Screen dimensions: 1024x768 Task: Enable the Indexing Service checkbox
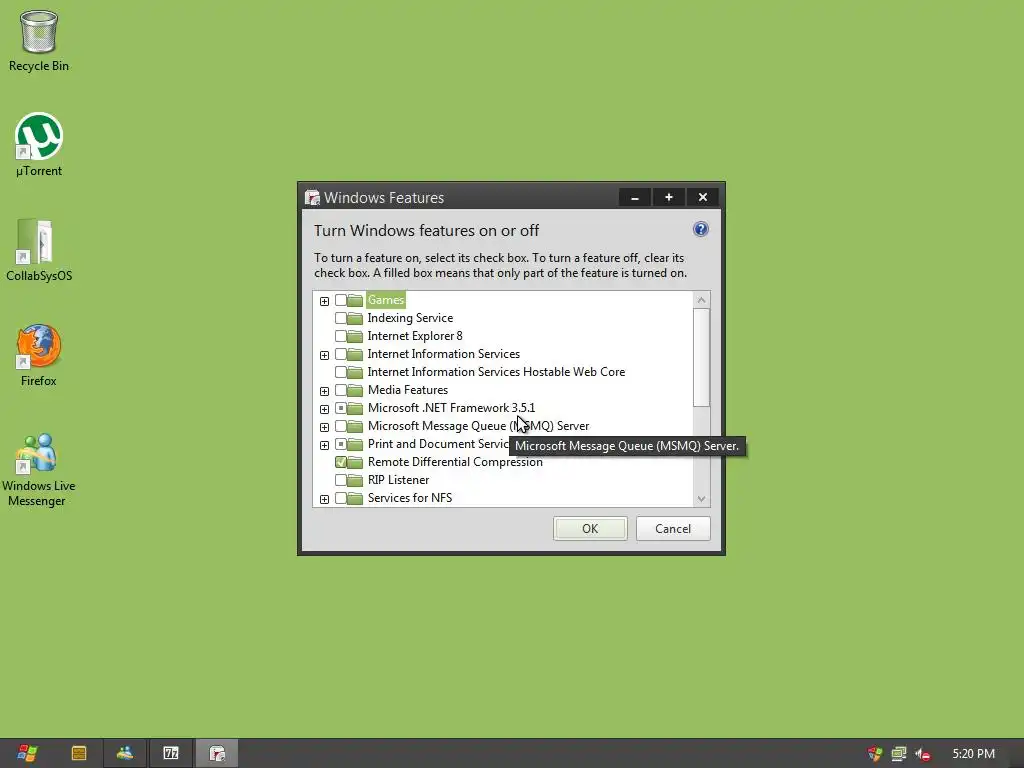coord(340,318)
